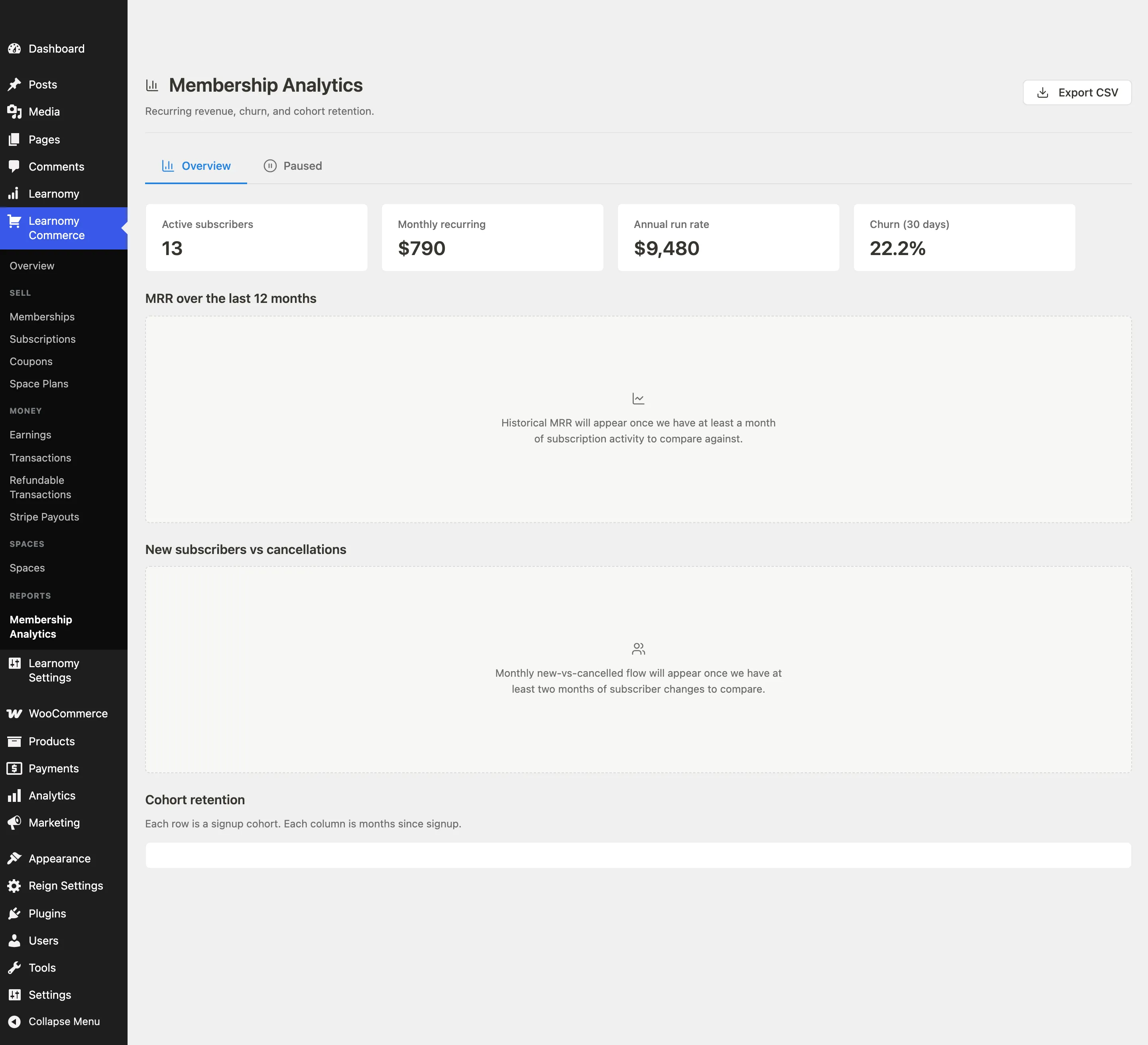Click the Products archive icon
The width and height of the screenshot is (1148, 1045).
point(14,741)
